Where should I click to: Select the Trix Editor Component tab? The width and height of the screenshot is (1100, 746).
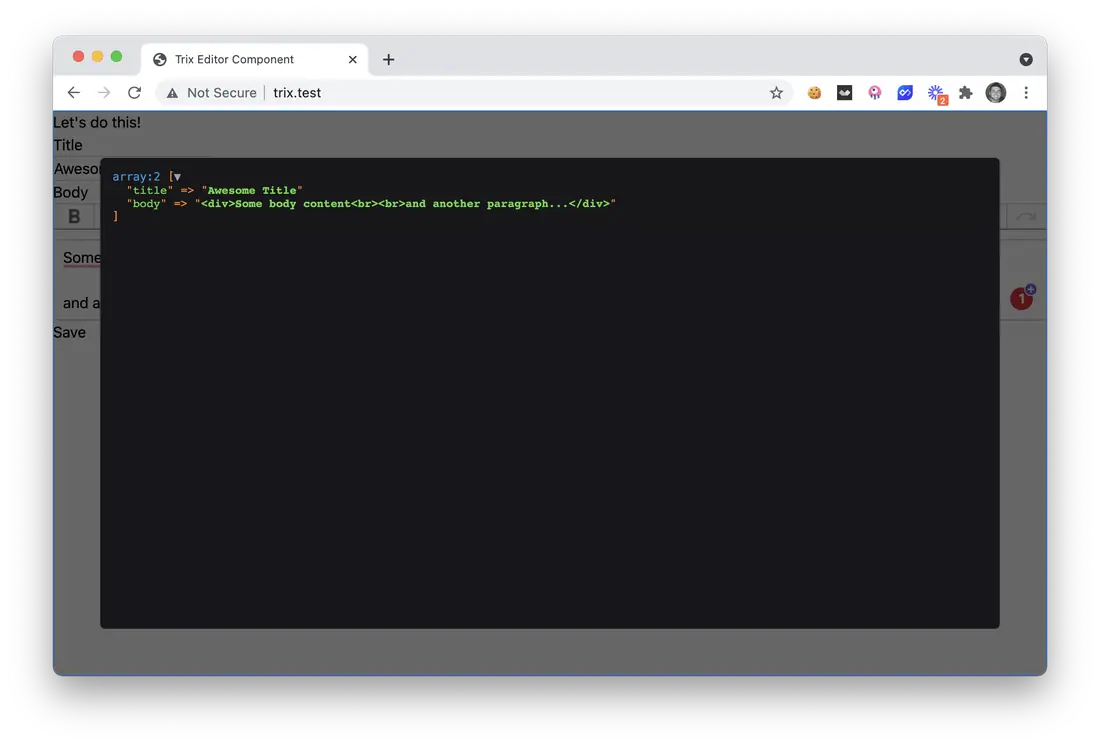(x=254, y=60)
